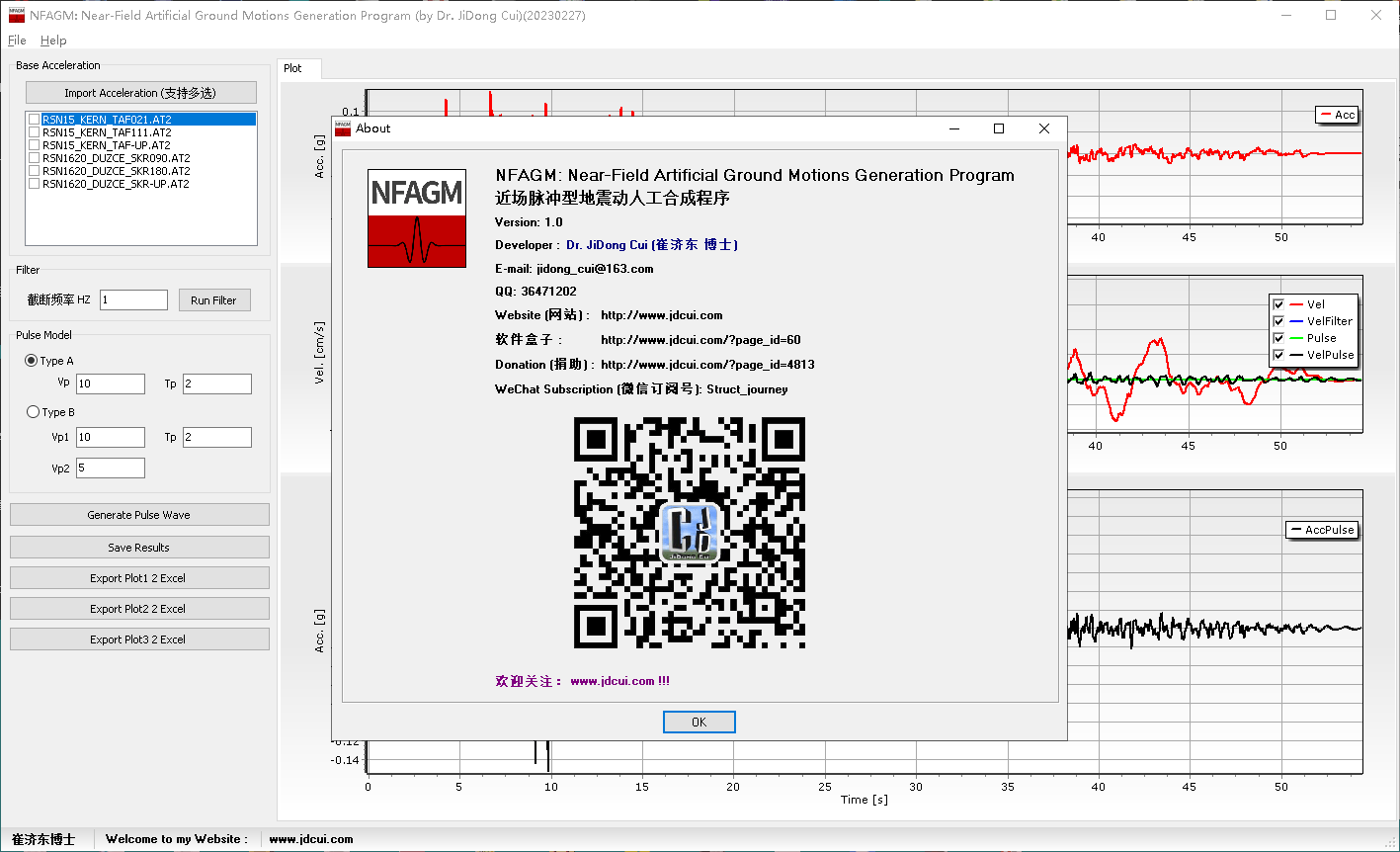Click the QQ: 36471202 text
Image resolution: width=1400 pixels, height=852 pixels.
(535, 292)
